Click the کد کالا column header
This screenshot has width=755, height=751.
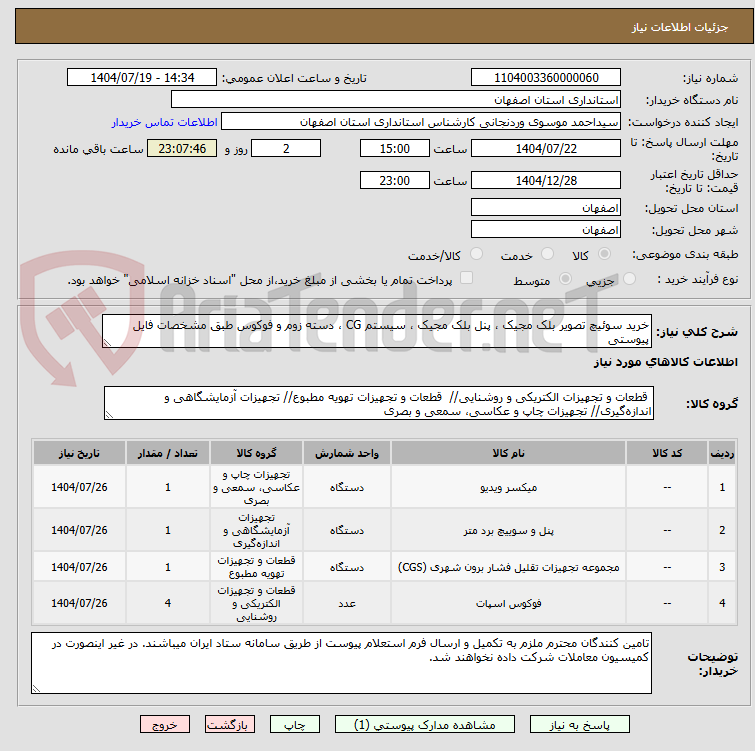tap(667, 453)
